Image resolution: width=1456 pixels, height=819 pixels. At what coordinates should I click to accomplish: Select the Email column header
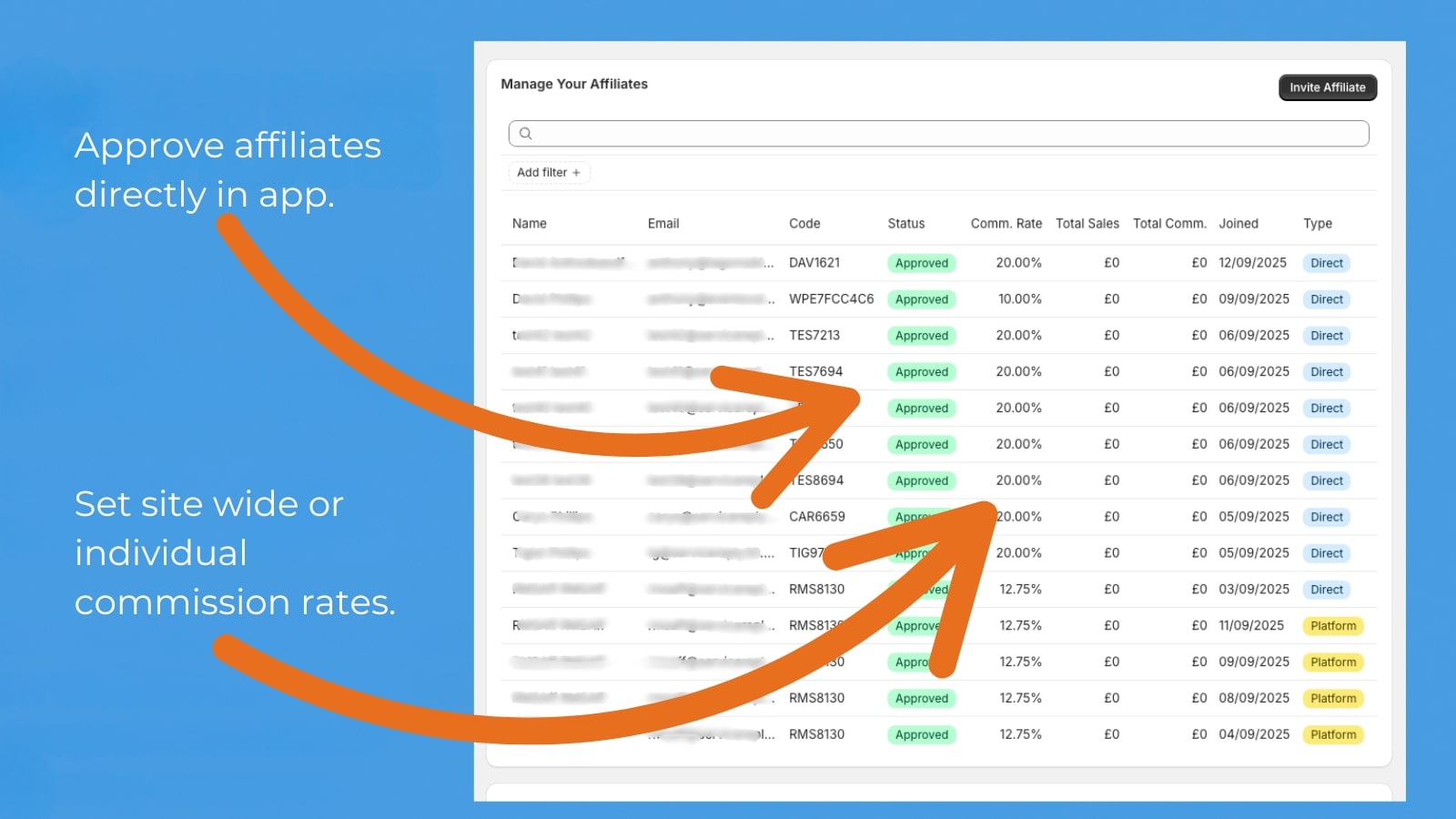[x=663, y=224]
